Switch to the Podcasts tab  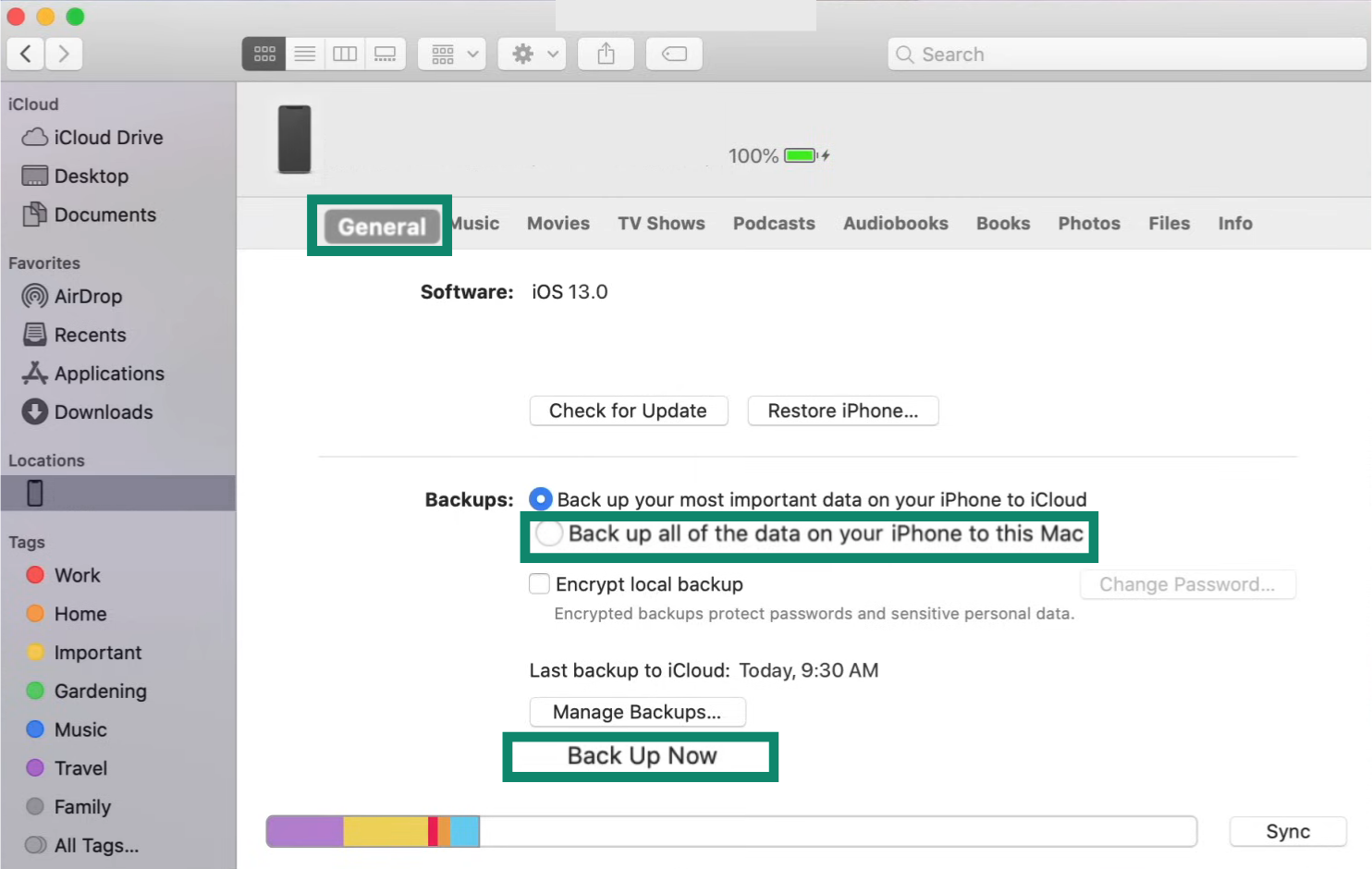(x=774, y=223)
